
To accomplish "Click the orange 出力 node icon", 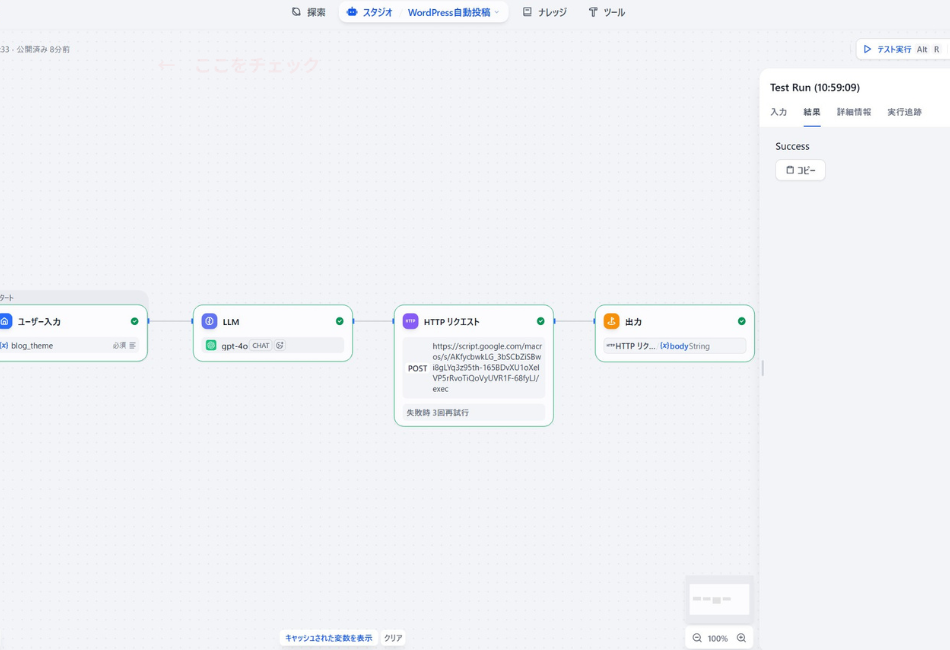I will click(x=611, y=321).
